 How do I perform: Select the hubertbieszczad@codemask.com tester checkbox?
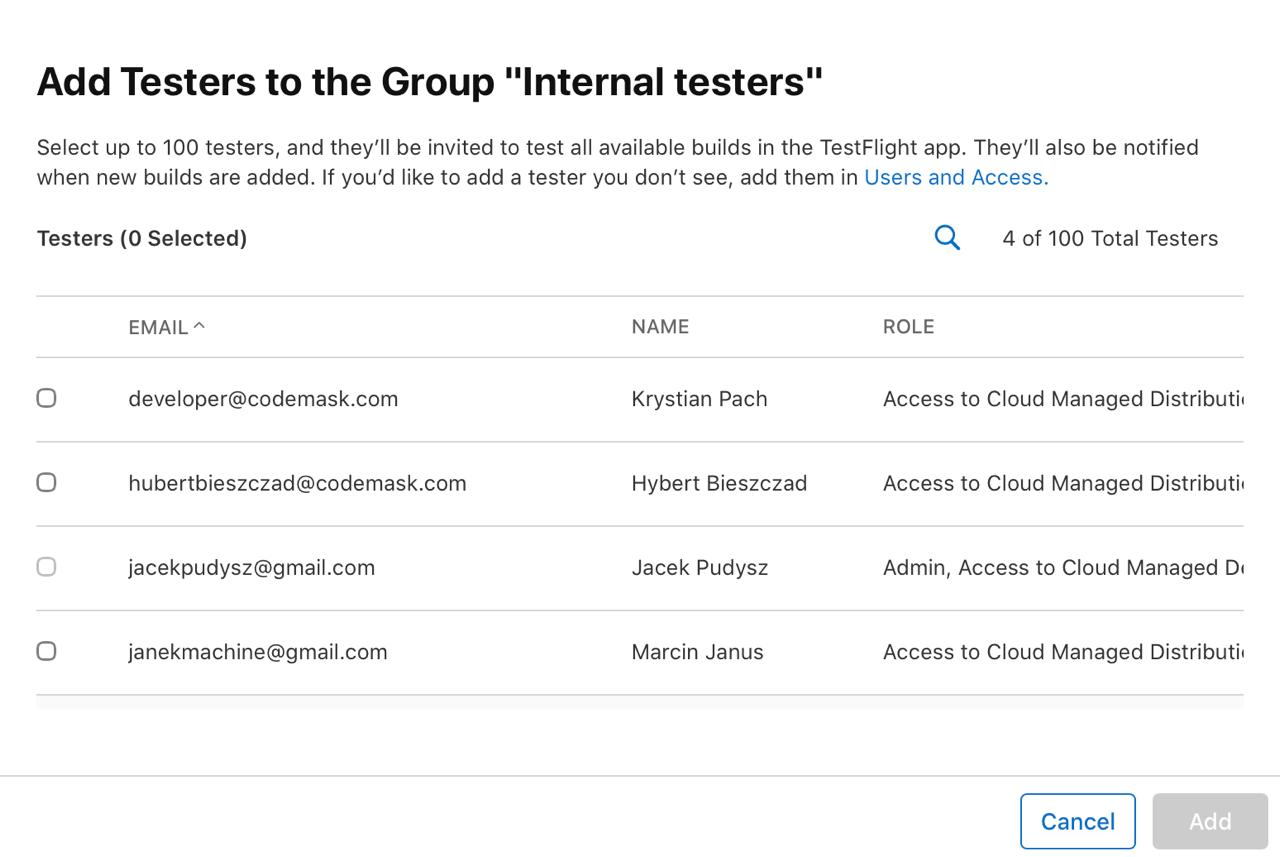[x=46, y=482]
